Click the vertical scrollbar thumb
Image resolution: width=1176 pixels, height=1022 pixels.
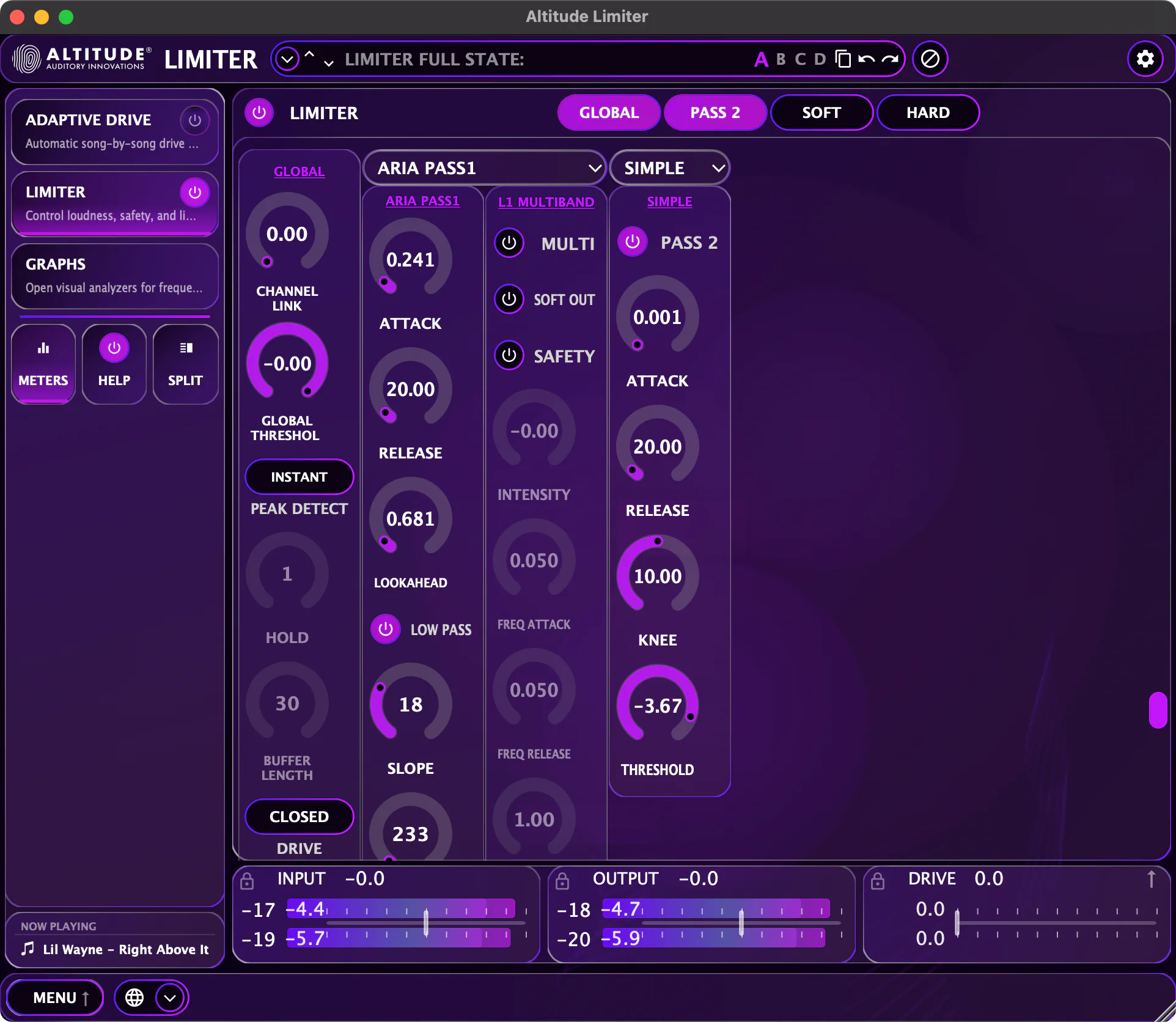(1158, 710)
